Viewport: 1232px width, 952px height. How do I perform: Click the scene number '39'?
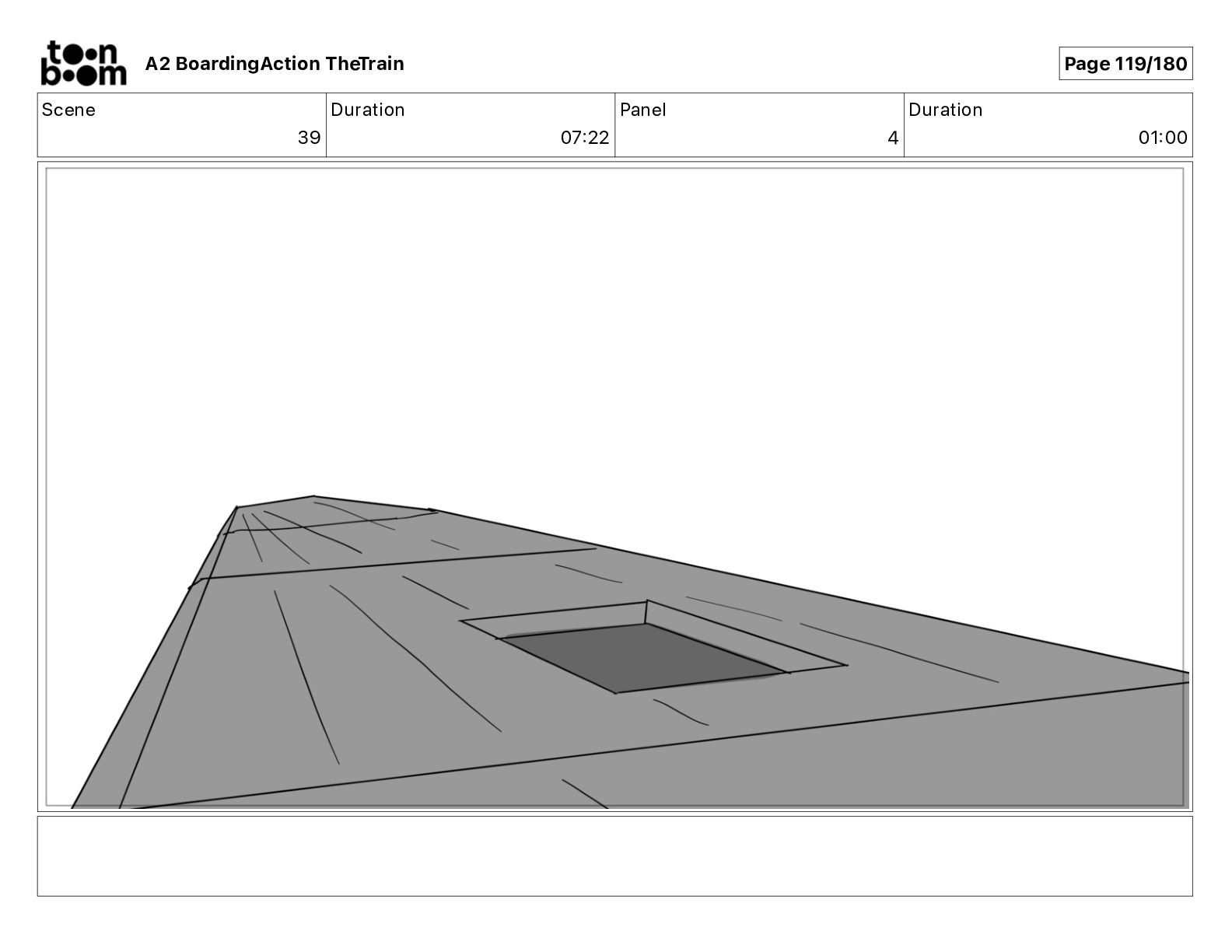coord(309,138)
